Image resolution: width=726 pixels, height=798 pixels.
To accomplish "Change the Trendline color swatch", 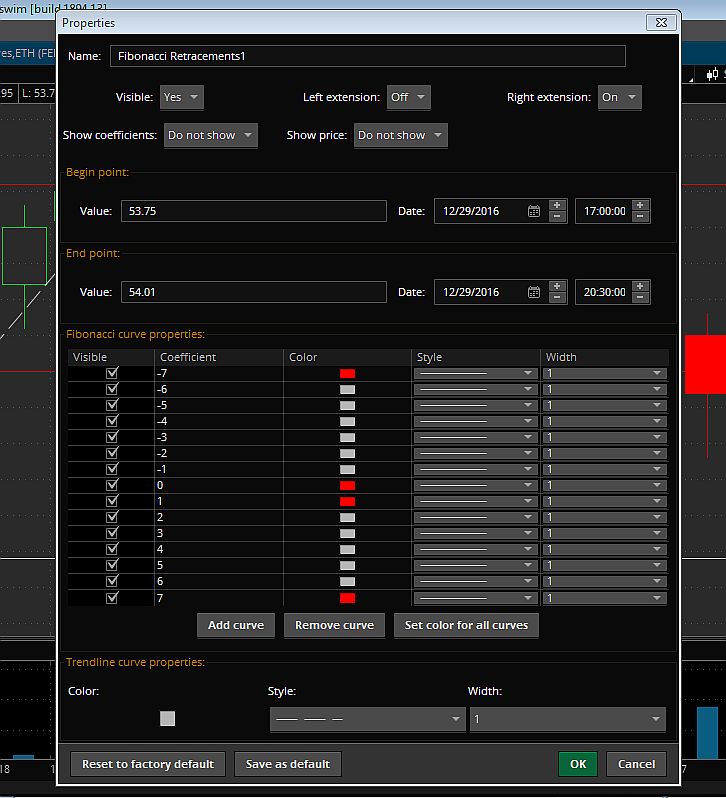I will [x=167, y=719].
